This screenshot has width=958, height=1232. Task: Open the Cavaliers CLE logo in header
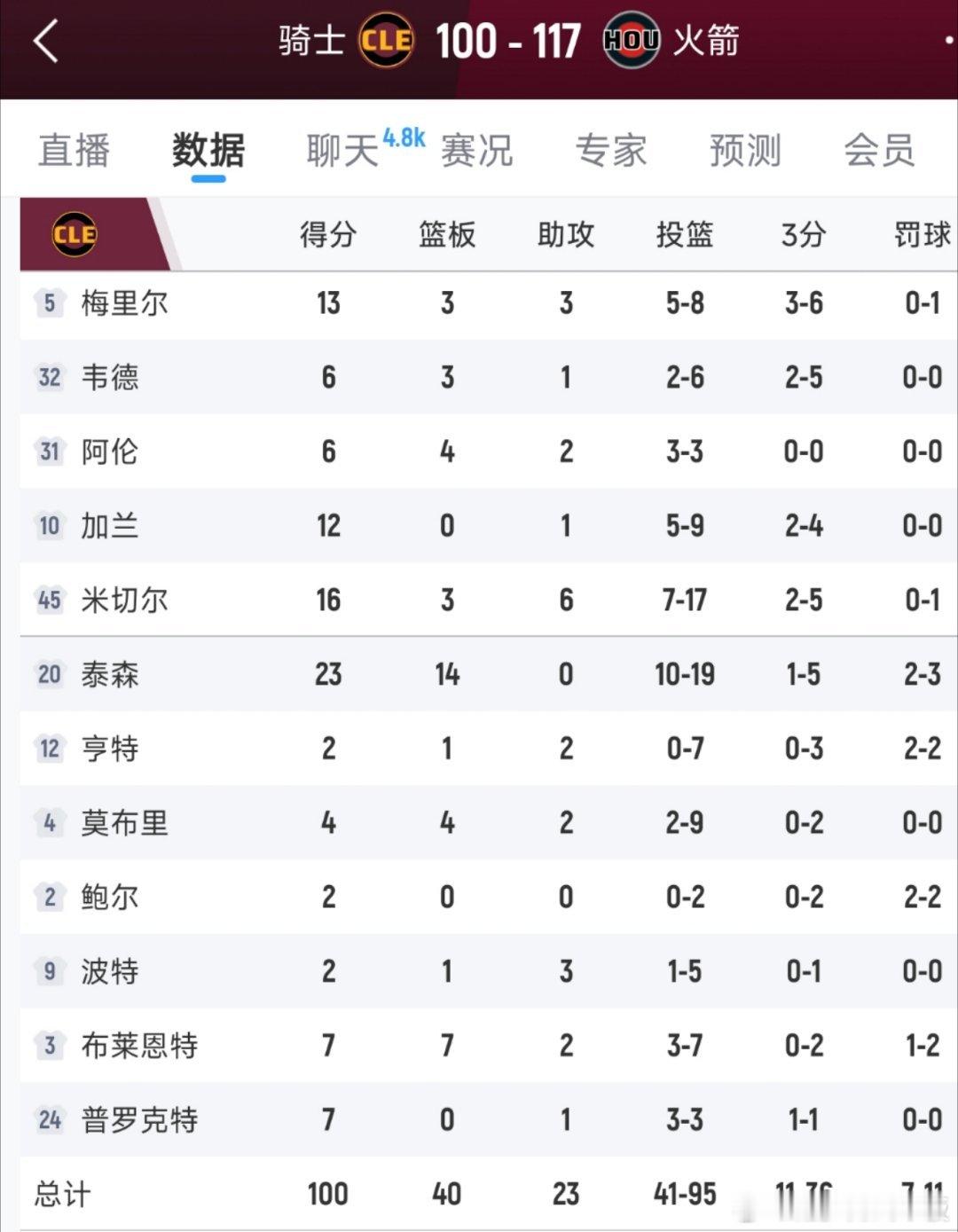coord(386,40)
